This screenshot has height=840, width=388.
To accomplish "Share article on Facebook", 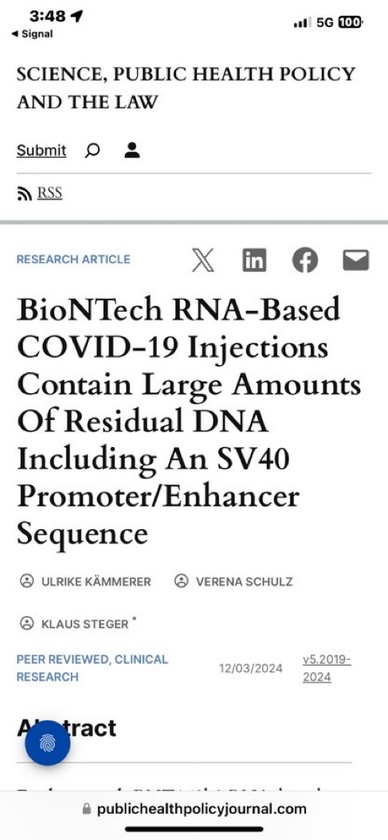I will (x=305, y=260).
